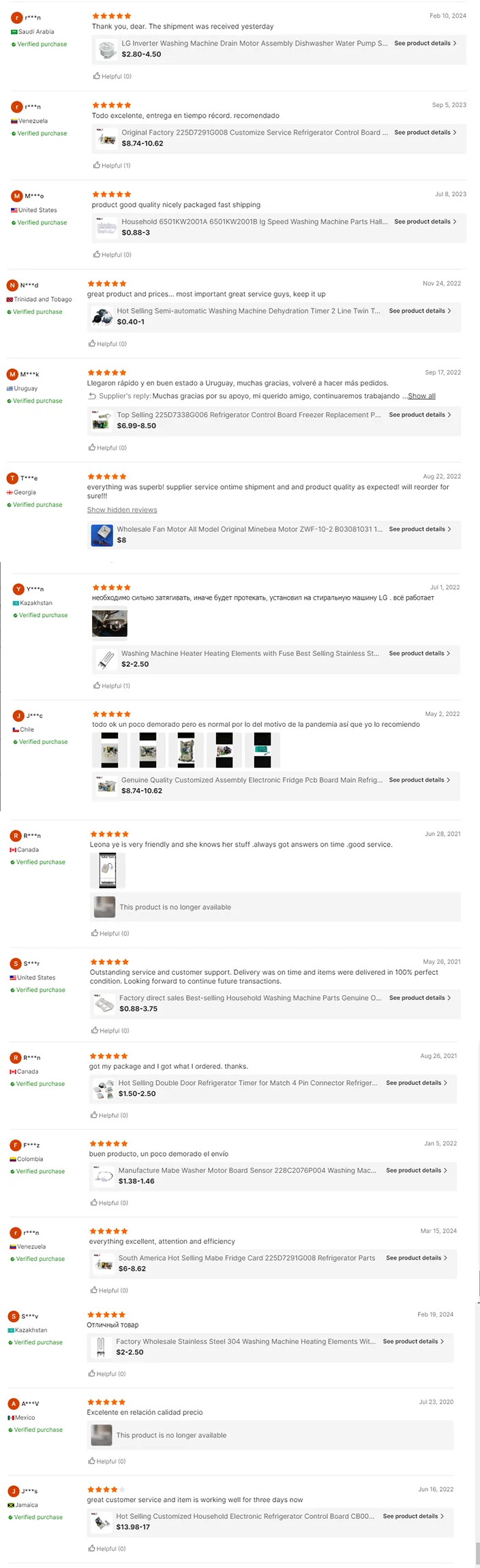This screenshot has width=480, height=1568.
Task: Click thumbs-up icon on J***s Jamaica review
Action: click(91, 1548)
